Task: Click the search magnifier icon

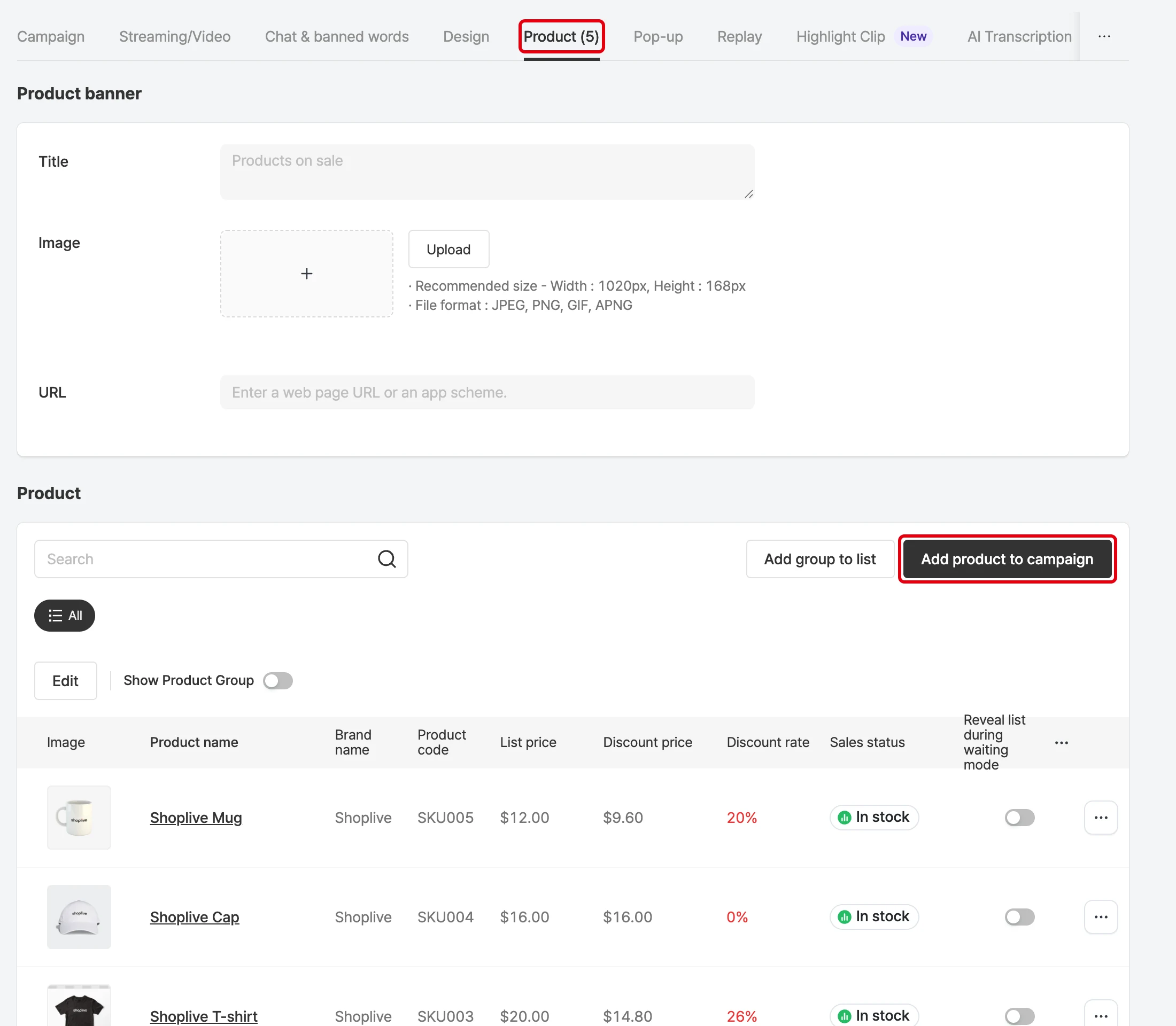Action: click(x=386, y=559)
